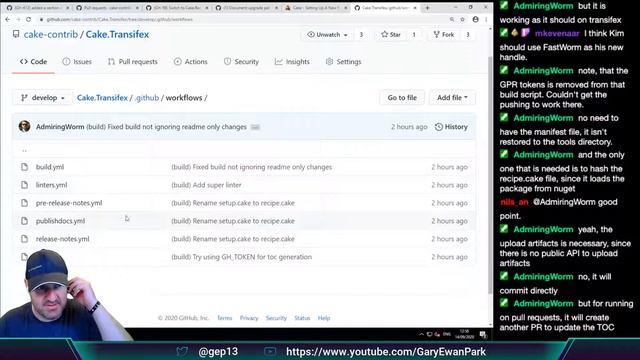Viewport: 640px width, 360px height.
Task: Click the browser back arrow
Action: tap(8, 19)
